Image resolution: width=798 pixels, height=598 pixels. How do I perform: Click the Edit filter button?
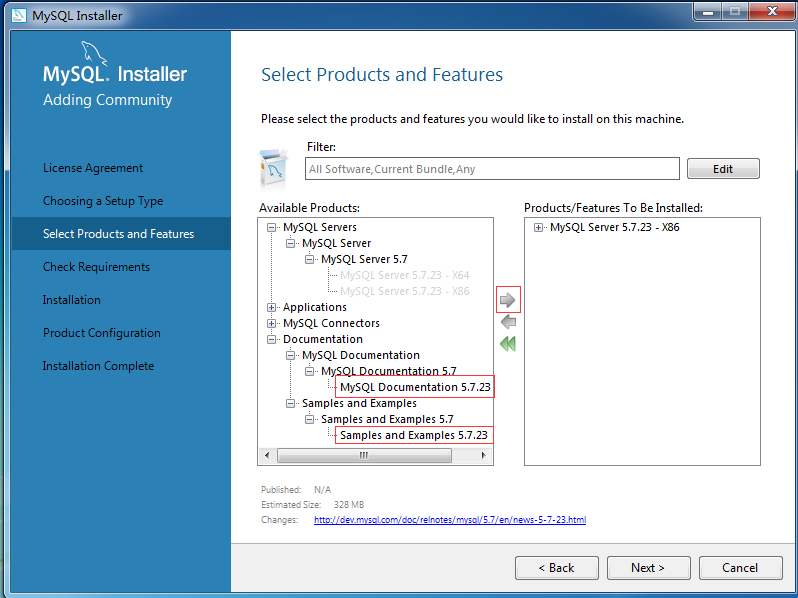[723, 169]
